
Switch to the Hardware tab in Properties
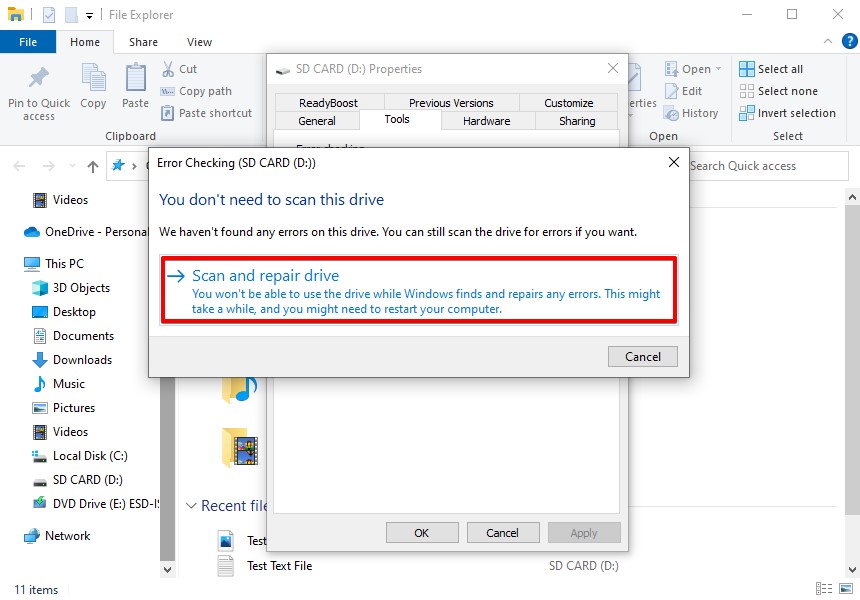(487, 120)
